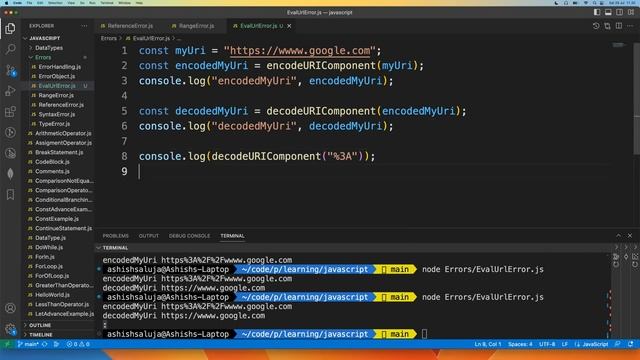Screen dimensions: 640x360
Task: Open TypeError.js in the explorer
Action: (54, 124)
